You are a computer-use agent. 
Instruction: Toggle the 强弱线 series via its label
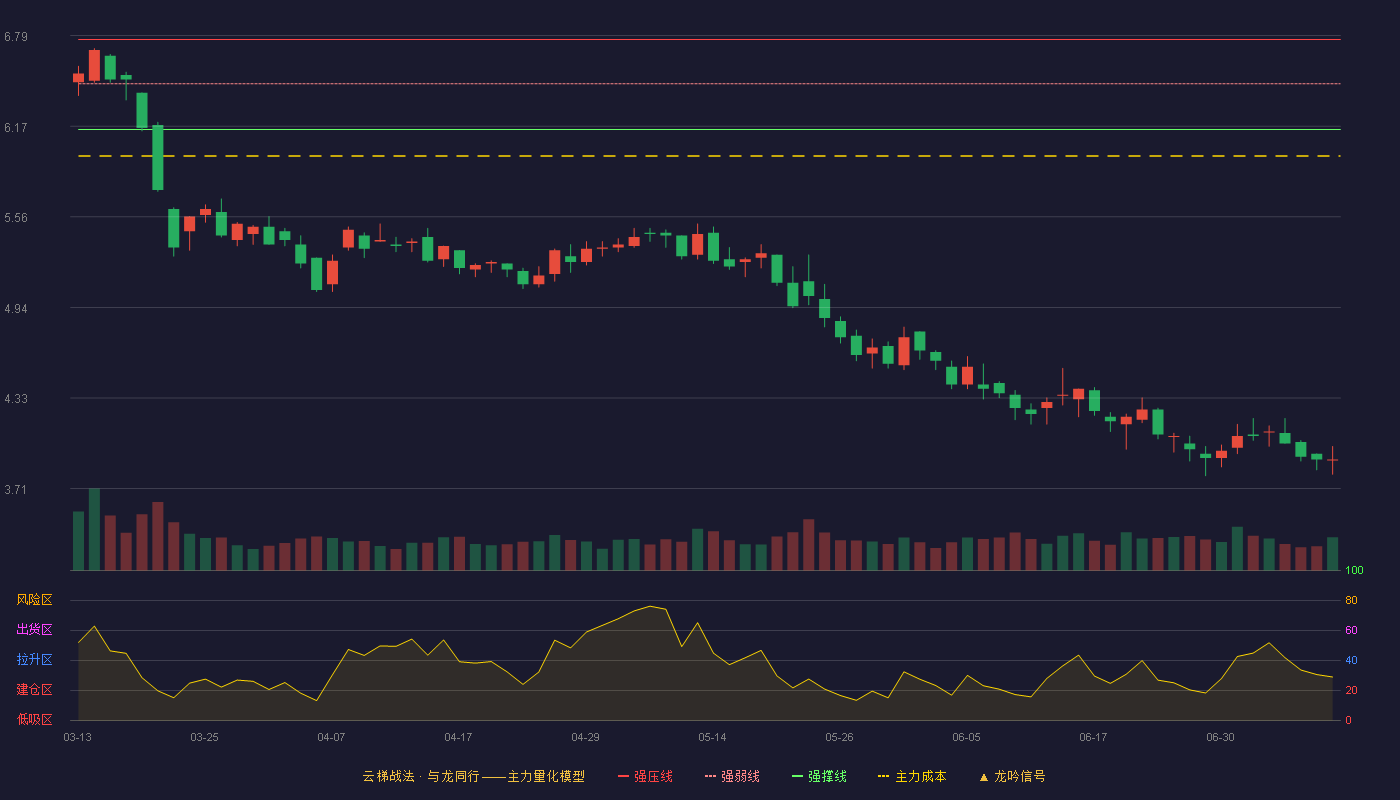point(740,776)
